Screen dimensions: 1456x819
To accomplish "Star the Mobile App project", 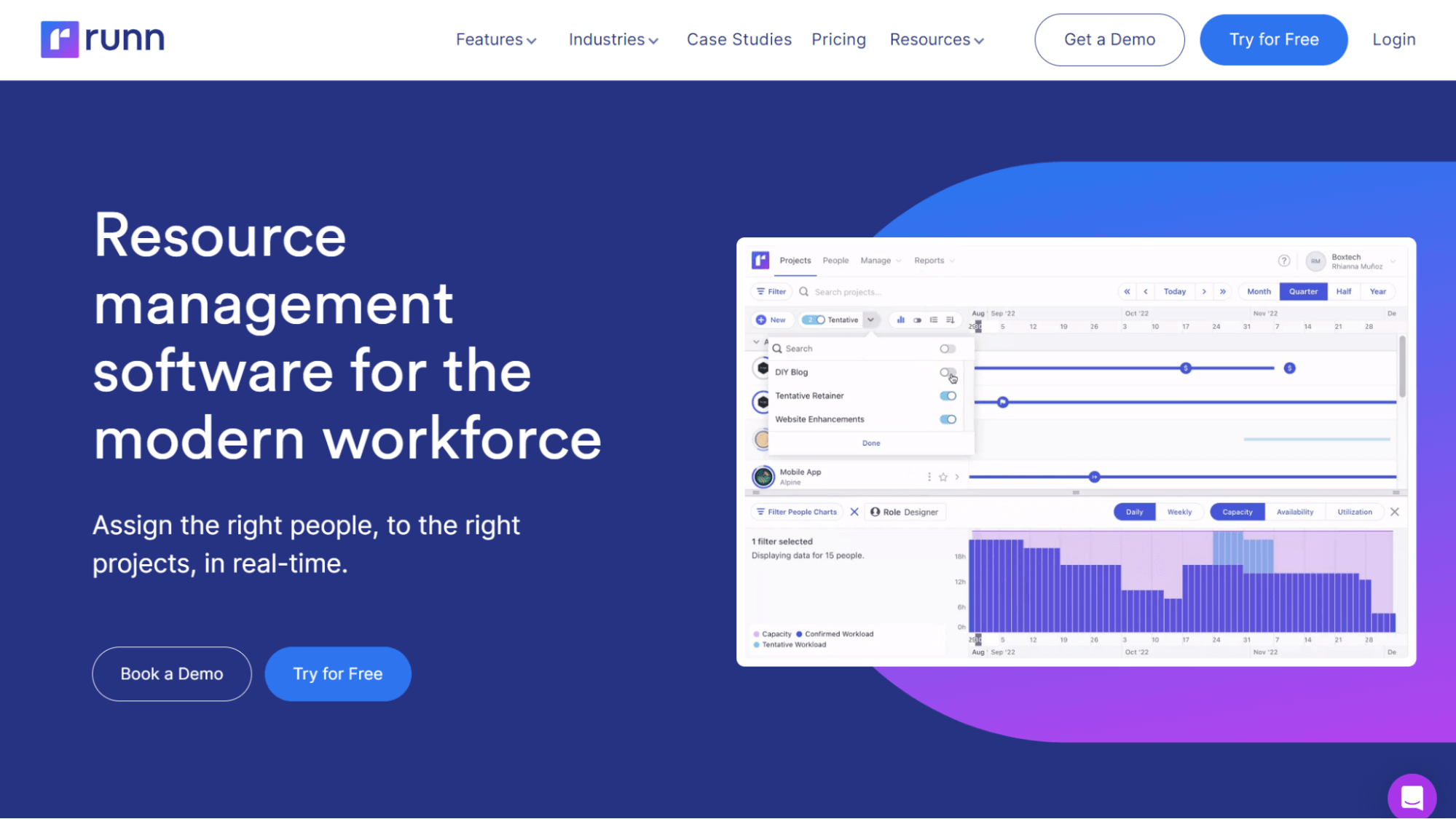I will coord(943,476).
